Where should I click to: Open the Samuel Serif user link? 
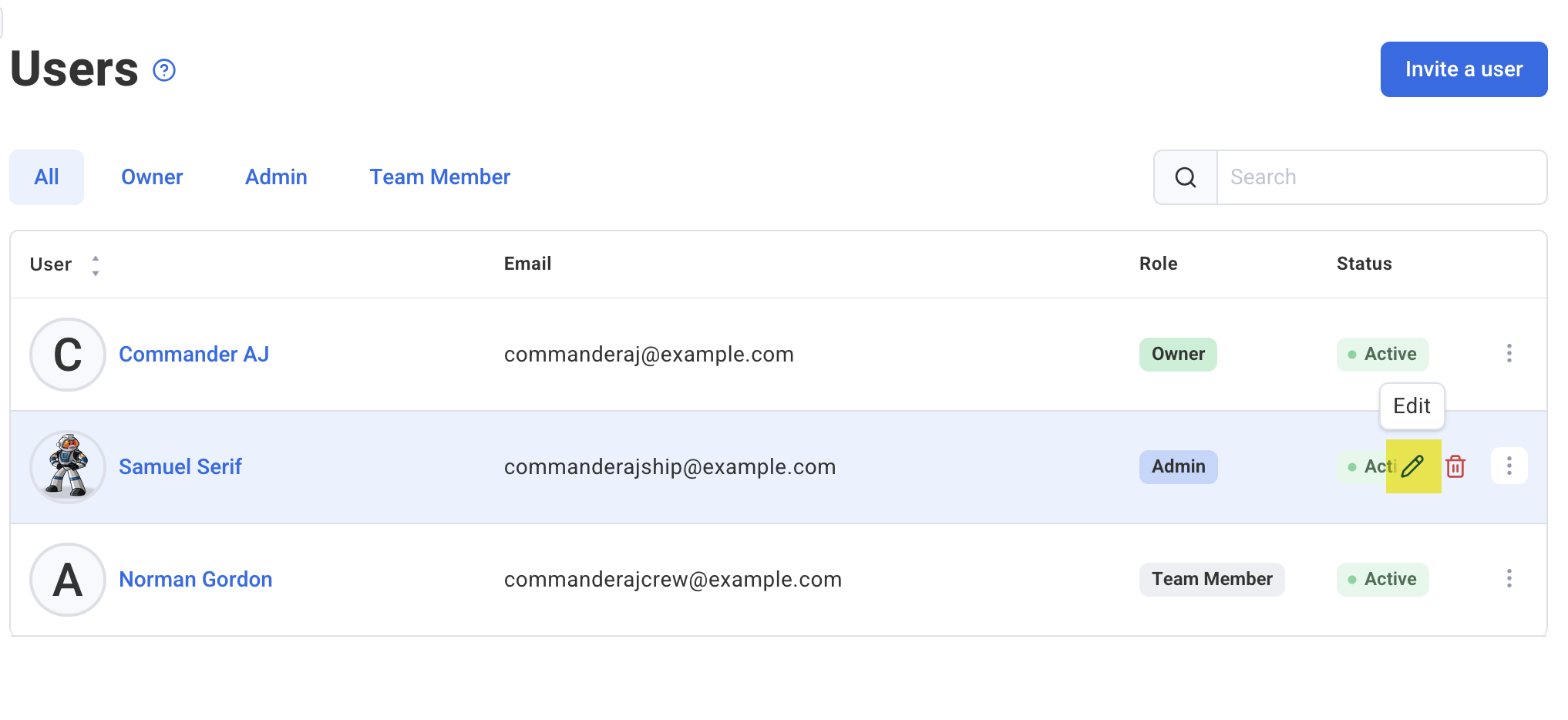pyautogui.click(x=180, y=467)
